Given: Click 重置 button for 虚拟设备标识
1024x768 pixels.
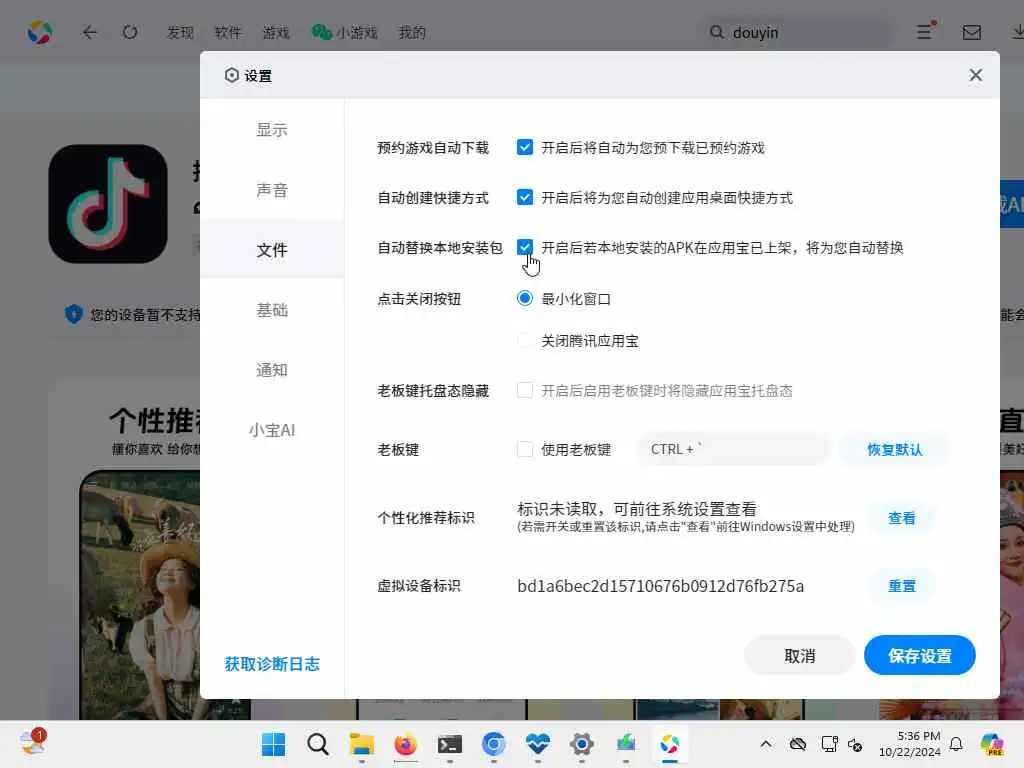Looking at the screenshot, I should (x=901, y=586).
